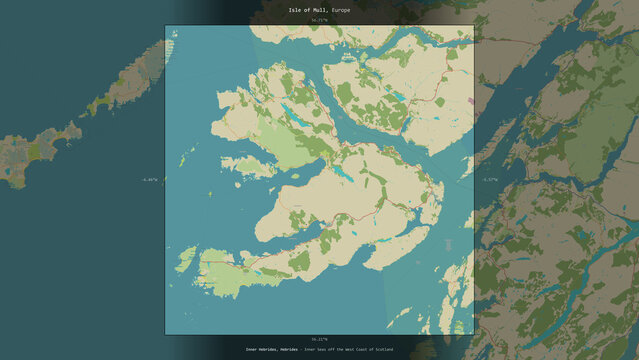Click the "Inner Hebrides, Hebrides" bold caption text
This screenshot has height=360, width=639.
tap(271, 349)
